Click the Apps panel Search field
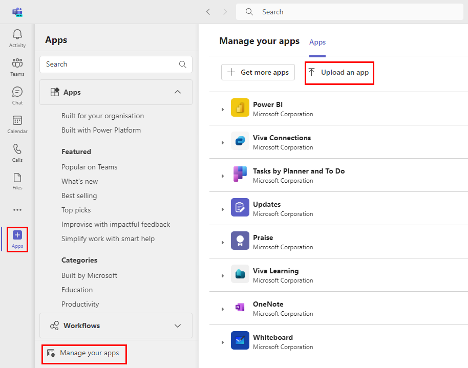Viewport: 468px width, 368px height. (x=116, y=64)
